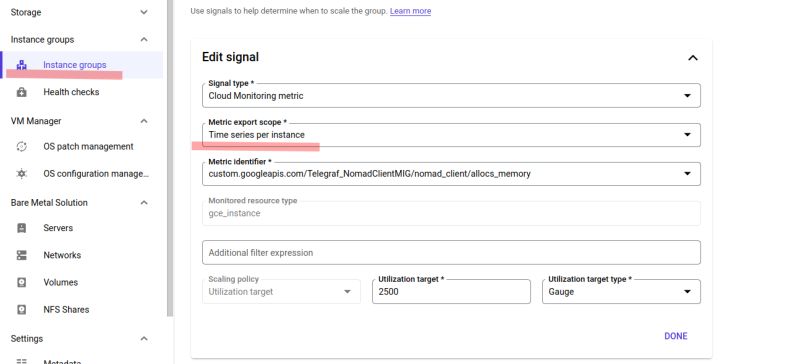Click the Utilization target field

(451, 292)
